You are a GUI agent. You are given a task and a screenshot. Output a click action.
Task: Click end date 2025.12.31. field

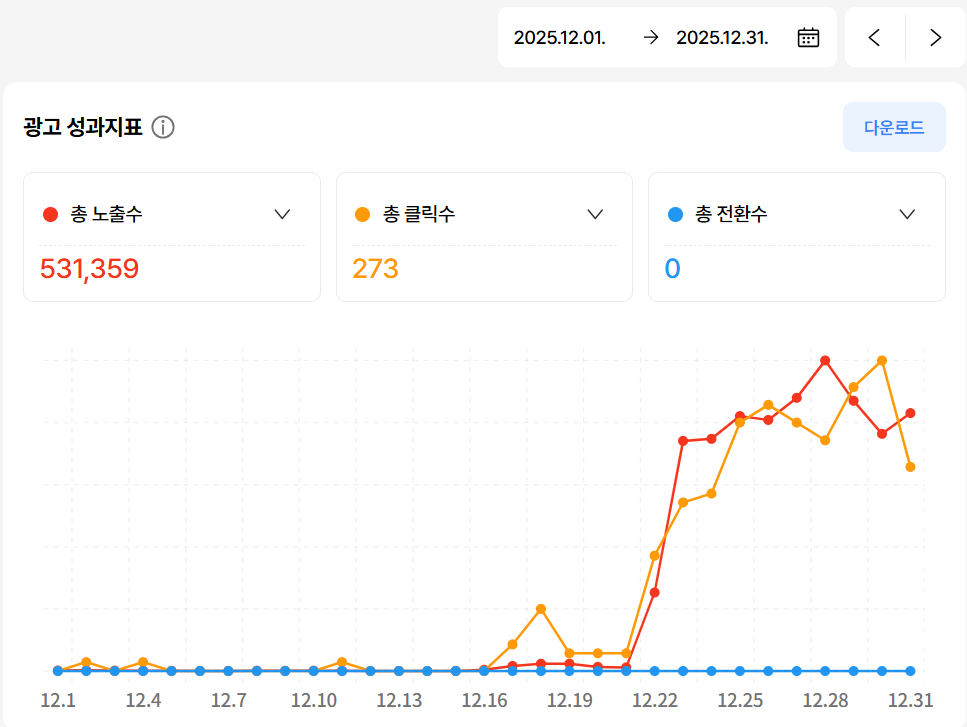pos(722,38)
